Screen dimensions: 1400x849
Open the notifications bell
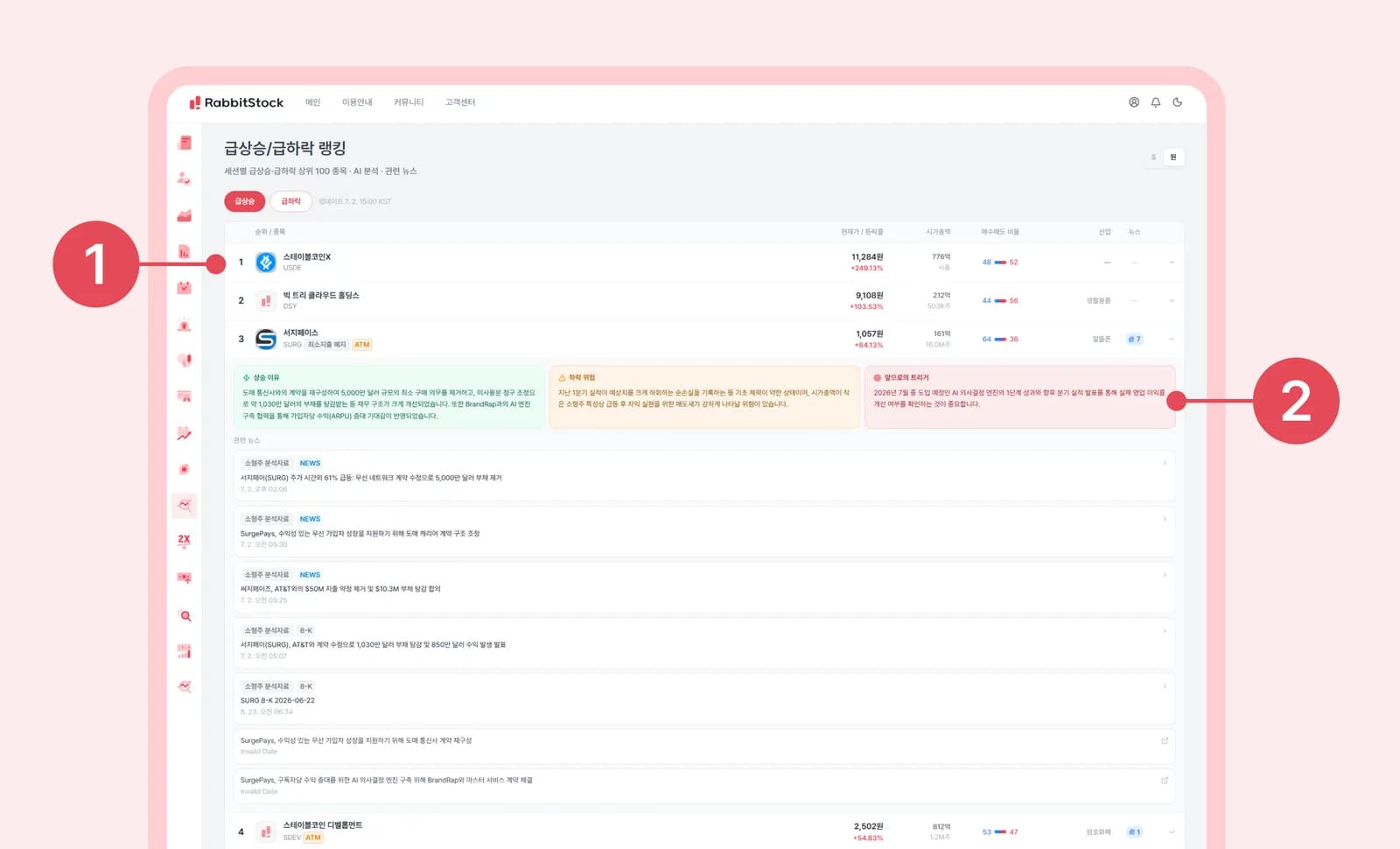coord(1156,102)
